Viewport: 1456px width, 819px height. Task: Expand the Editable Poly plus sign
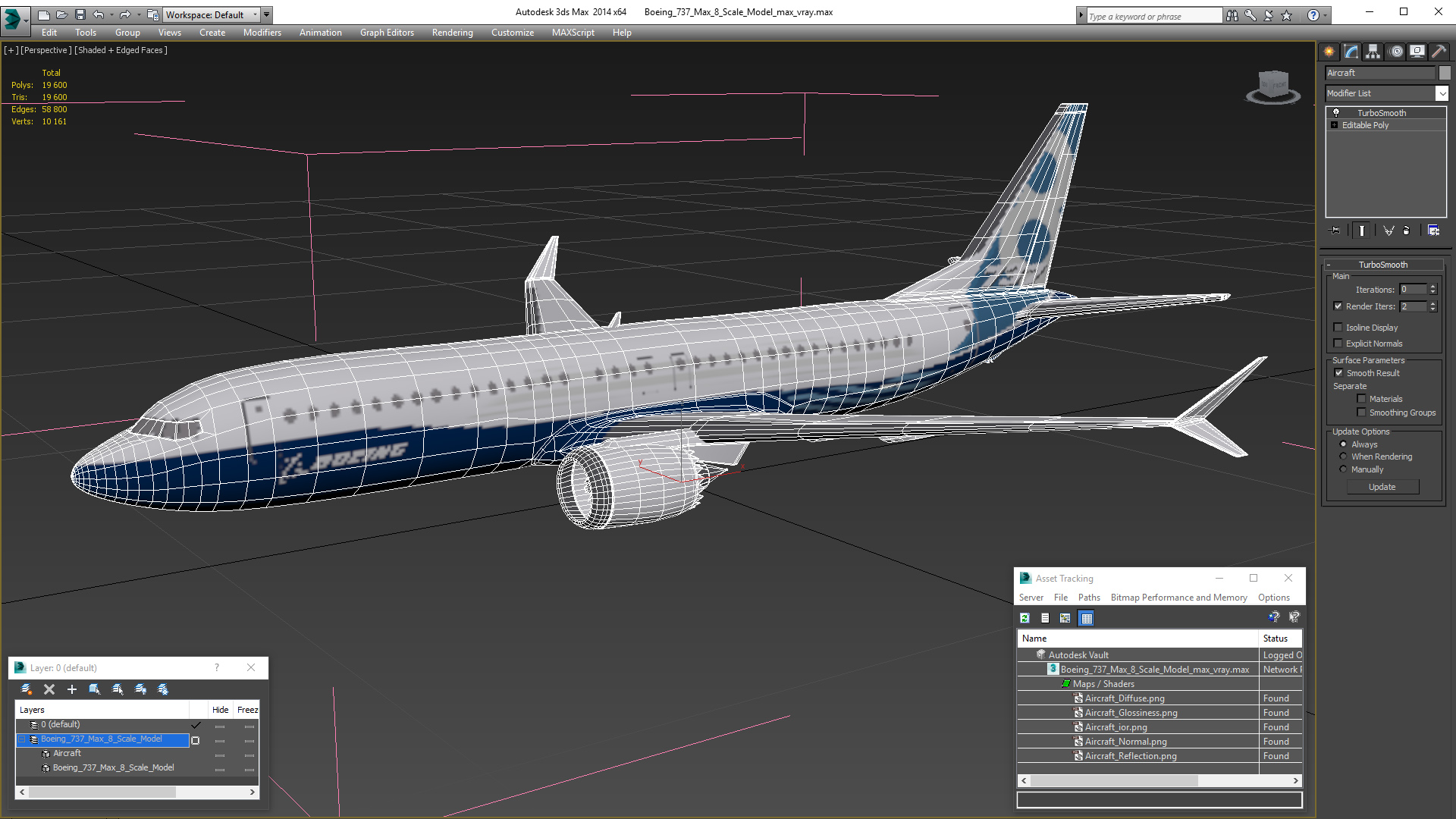click(1334, 125)
